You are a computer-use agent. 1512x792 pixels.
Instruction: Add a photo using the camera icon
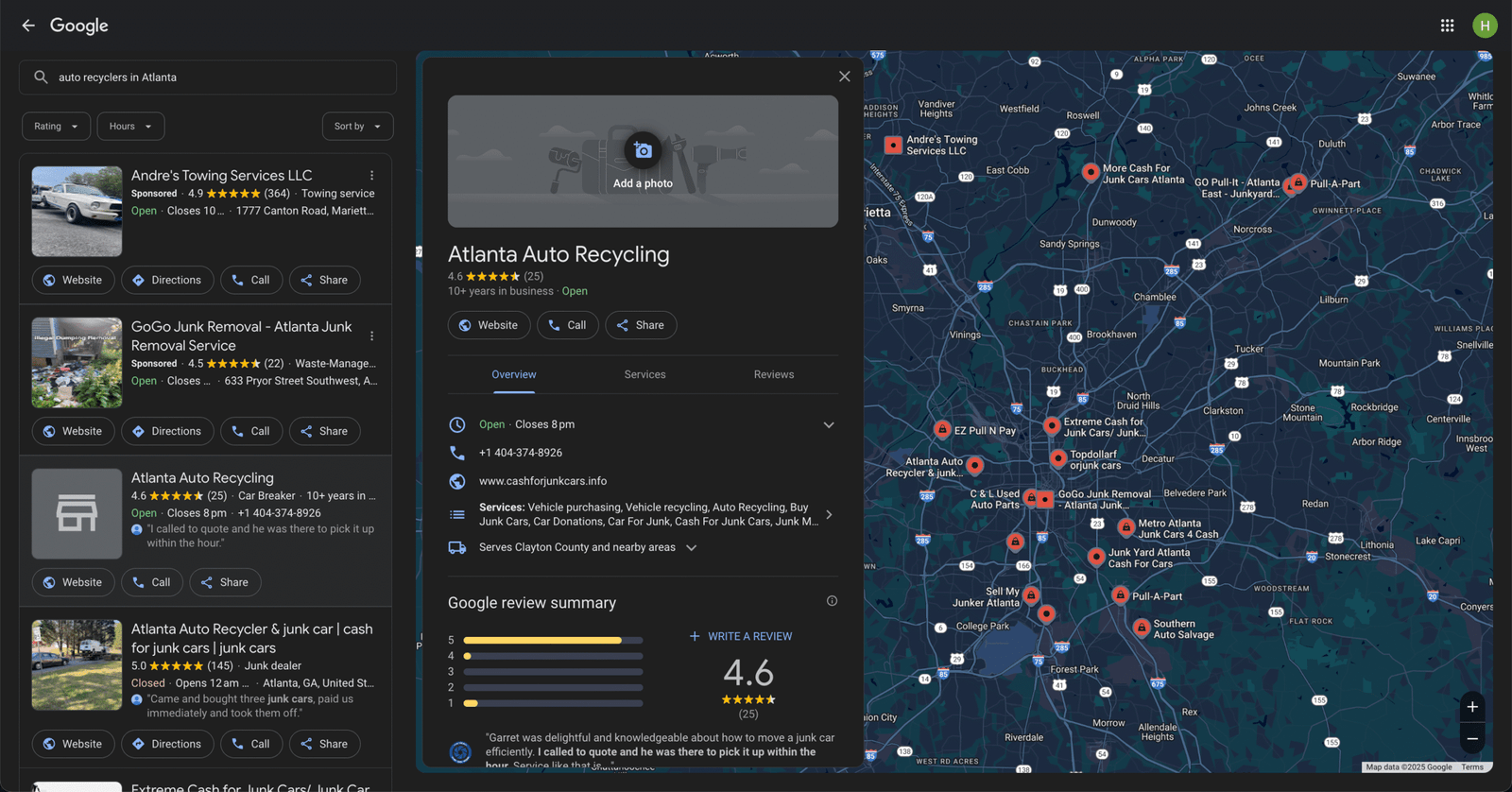(643, 150)
